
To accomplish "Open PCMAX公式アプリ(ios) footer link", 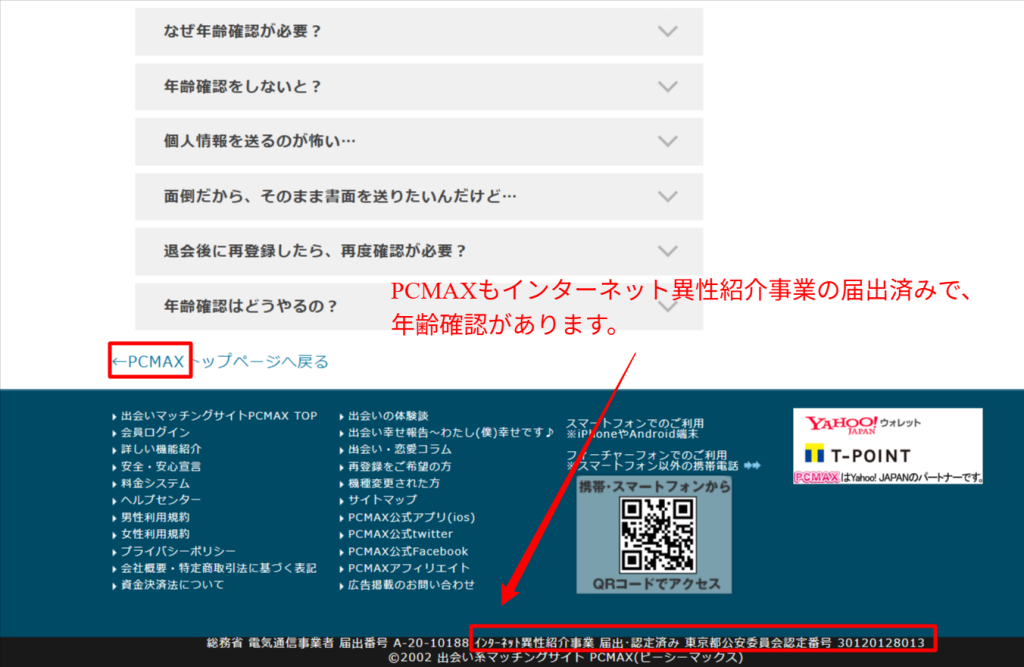I will coord(411,517).
